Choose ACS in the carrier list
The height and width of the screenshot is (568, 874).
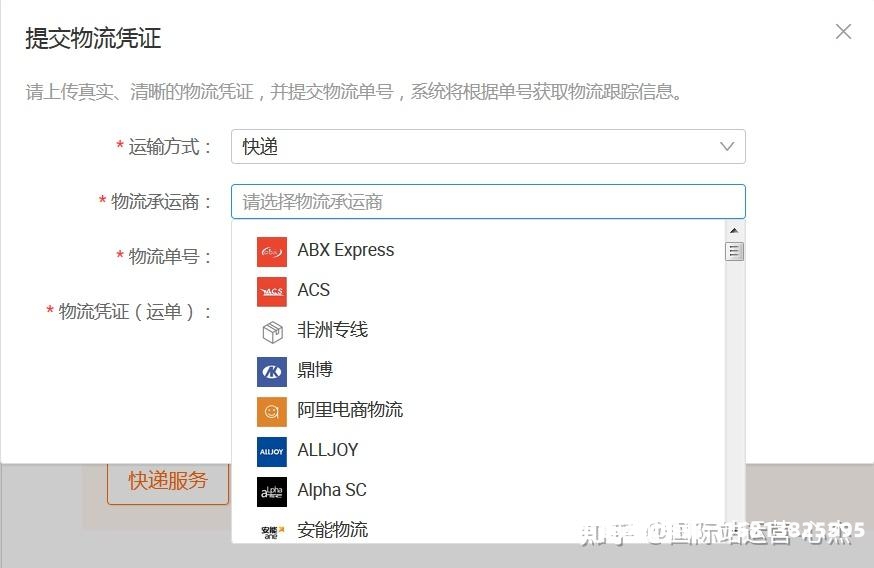pos(313,290)
